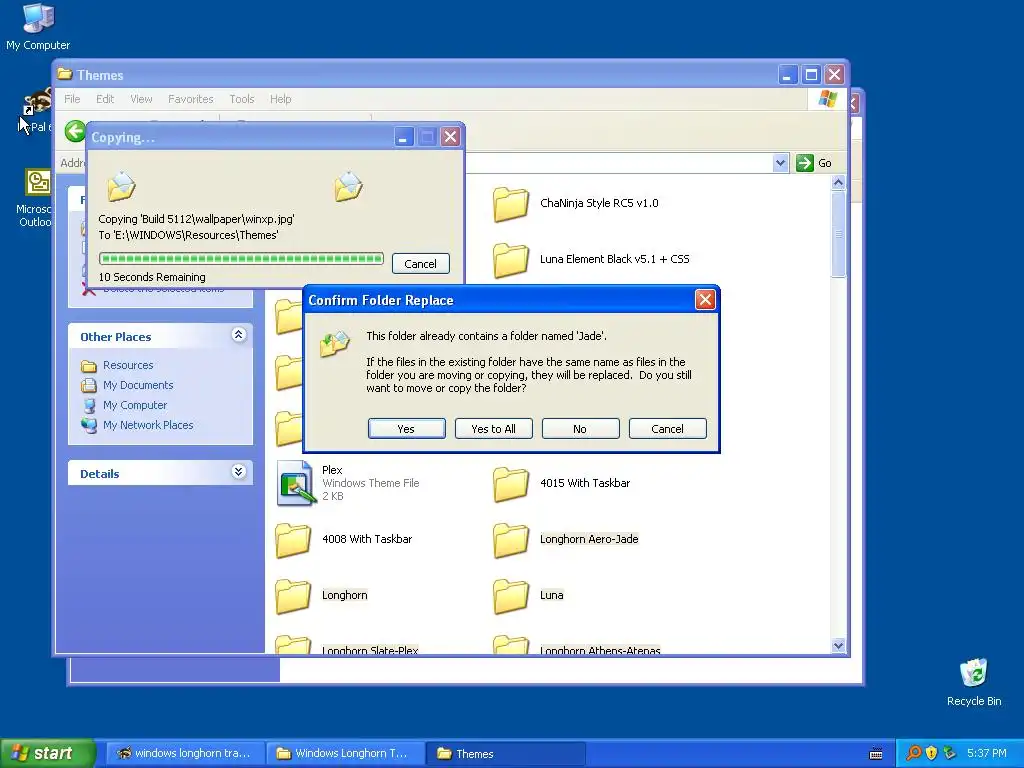Open the View menu
The width and height of the screenshot is (1024, 768).
(141, 99)
